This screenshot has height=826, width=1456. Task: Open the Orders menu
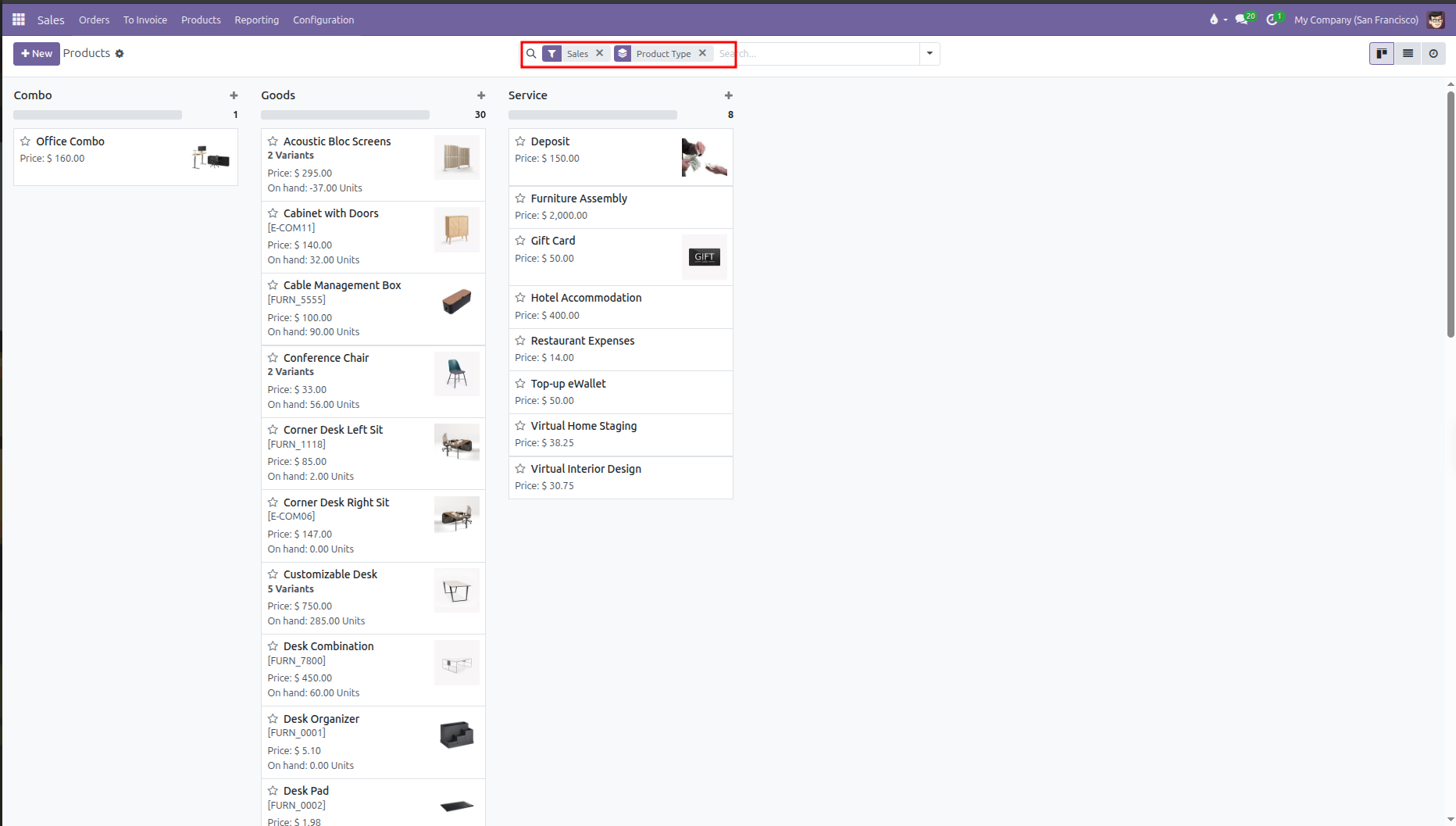[x=95, y=20]
